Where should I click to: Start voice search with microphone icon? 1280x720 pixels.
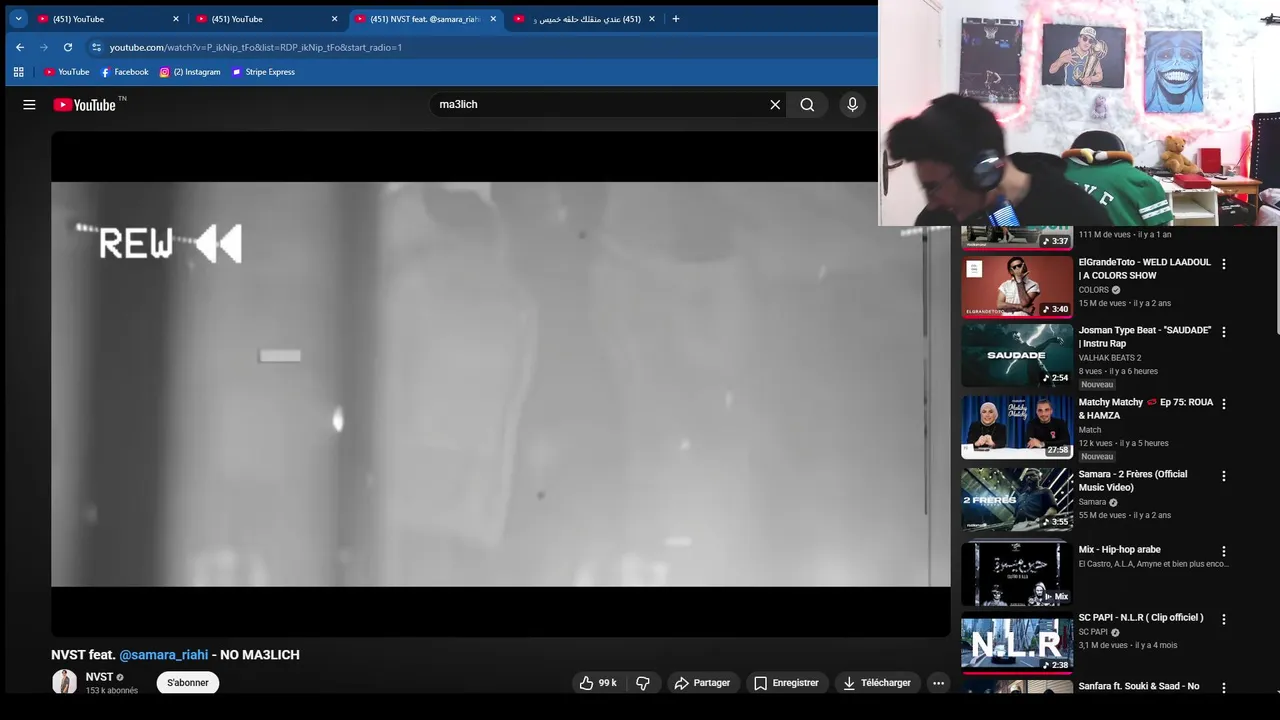click(x=852, y=104)
